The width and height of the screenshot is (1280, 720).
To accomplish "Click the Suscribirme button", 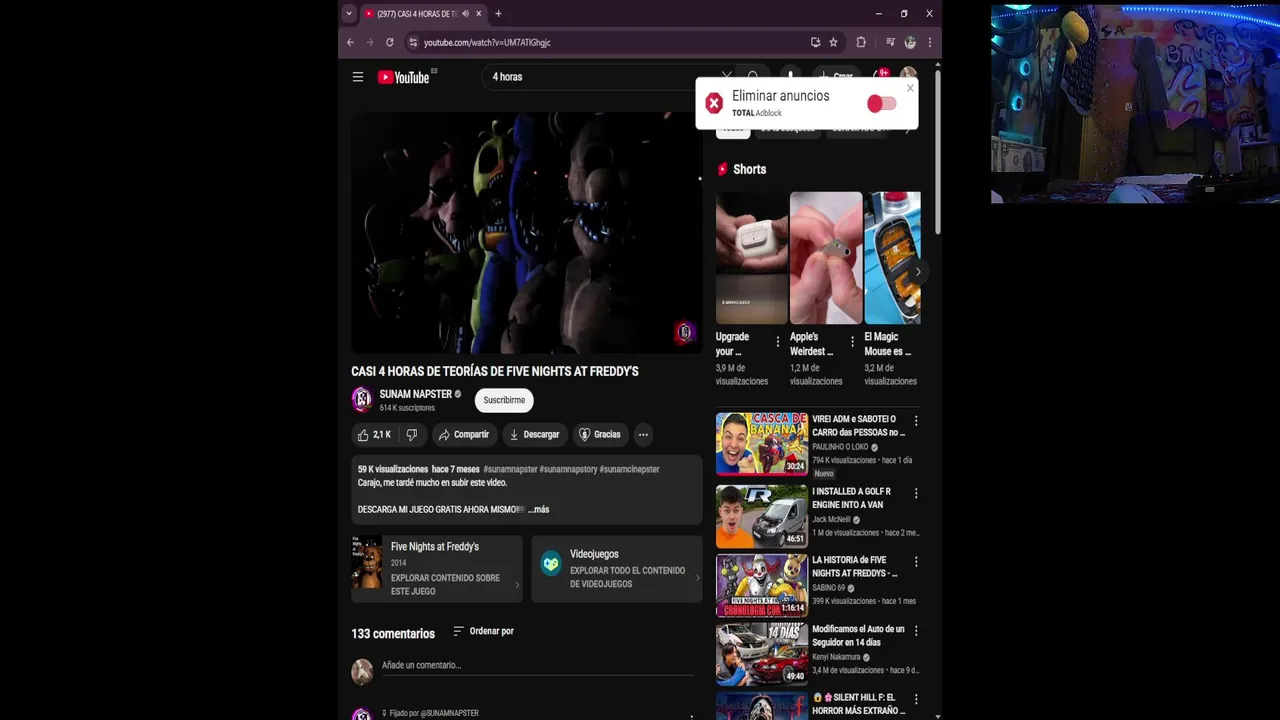I will pos(504,400).
